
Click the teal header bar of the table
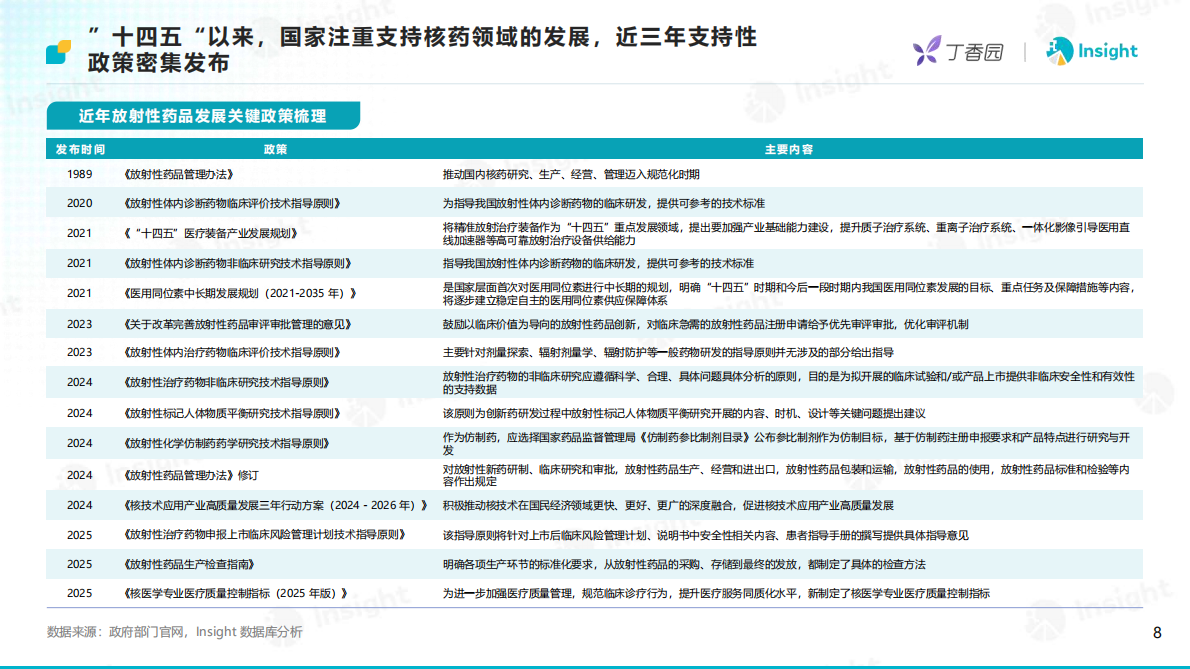point(595,148)
